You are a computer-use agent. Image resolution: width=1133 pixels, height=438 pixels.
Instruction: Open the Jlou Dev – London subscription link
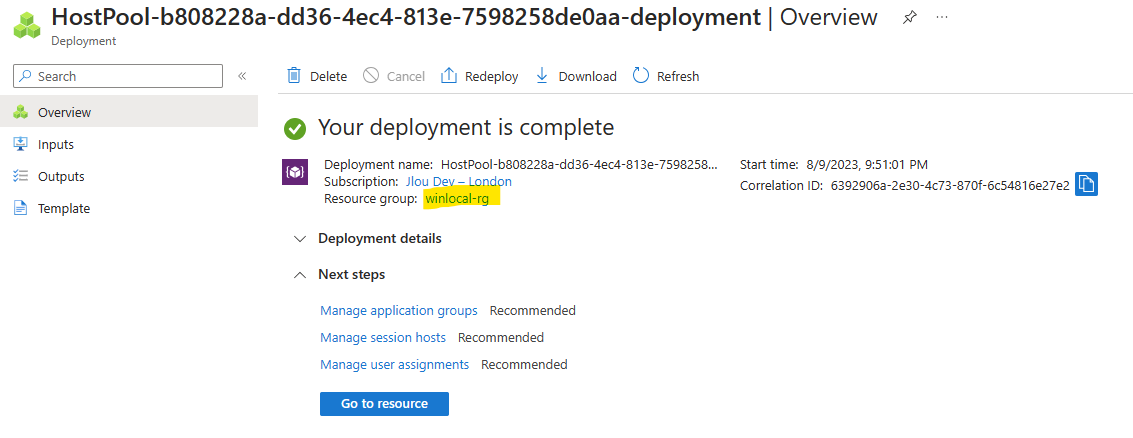point(459,181)
